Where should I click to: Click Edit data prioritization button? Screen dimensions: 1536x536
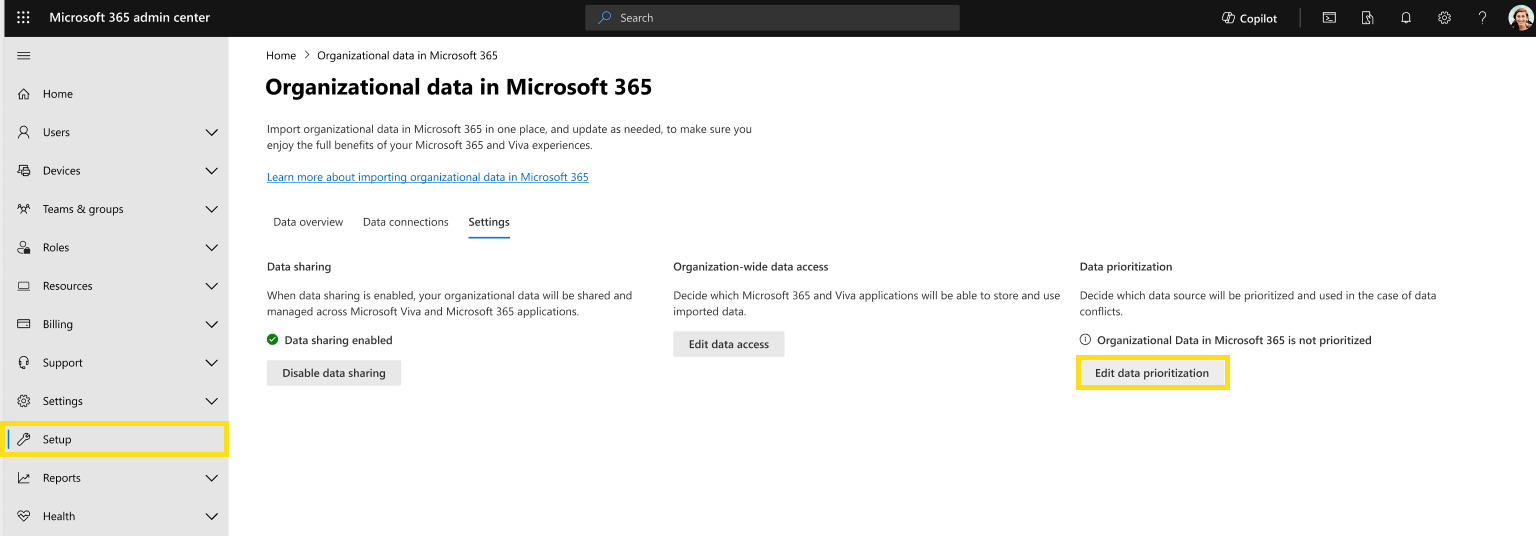pos(1152,373)
